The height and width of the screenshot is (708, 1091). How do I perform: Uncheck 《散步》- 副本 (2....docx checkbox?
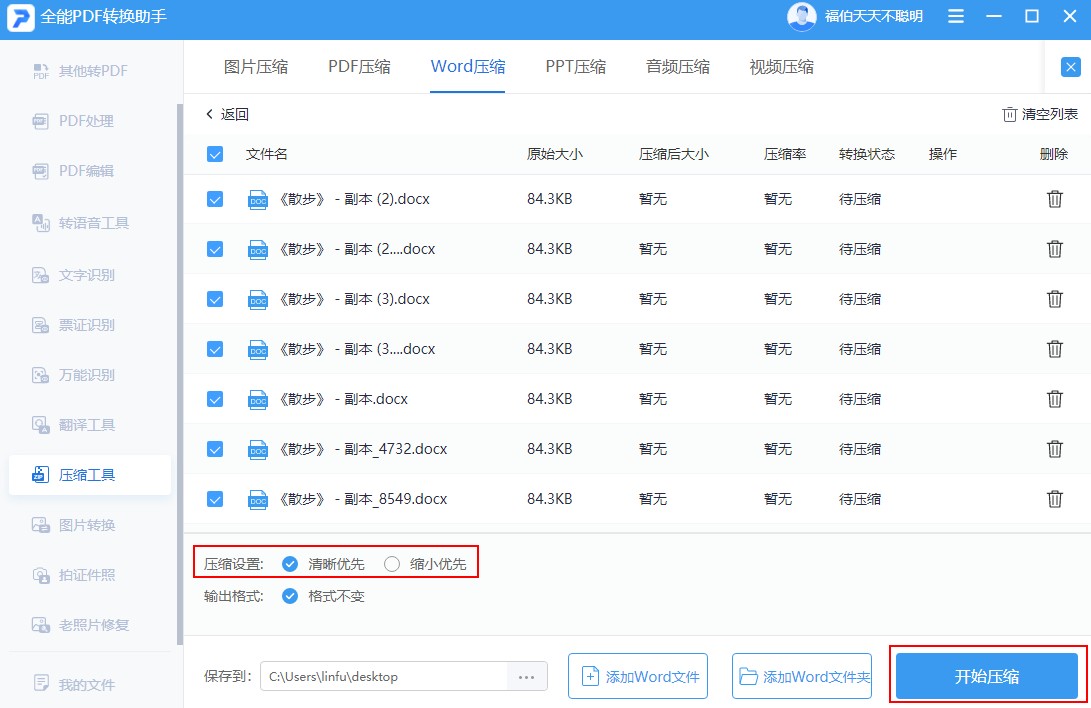pyautogui.click(x=215, y=249)
